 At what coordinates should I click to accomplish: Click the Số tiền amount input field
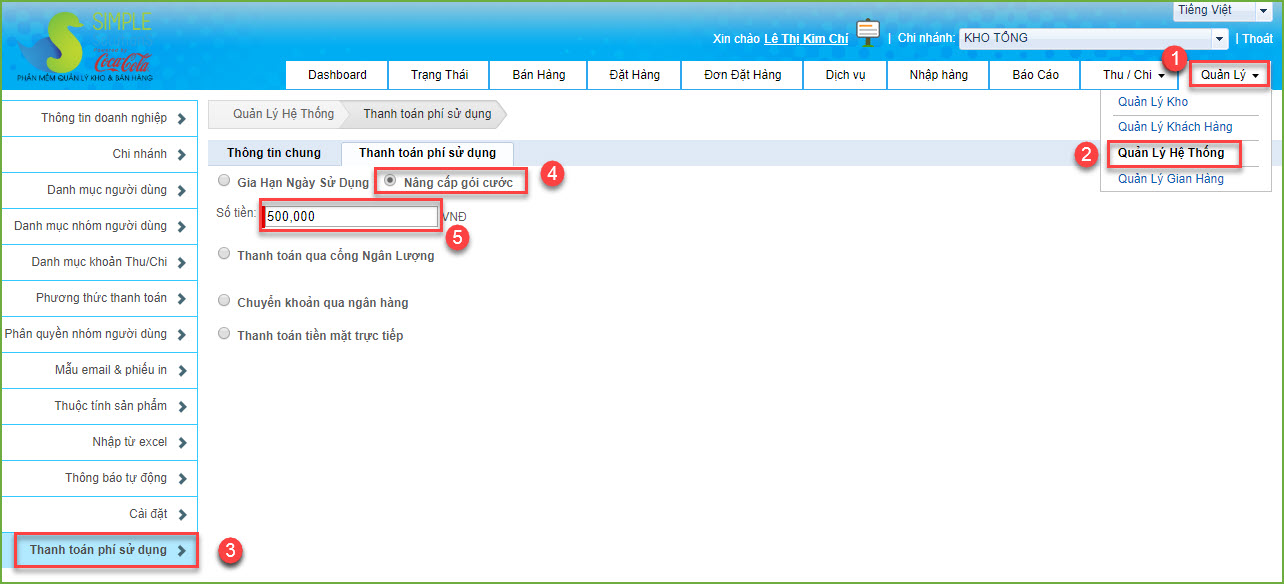pos(350,216)
